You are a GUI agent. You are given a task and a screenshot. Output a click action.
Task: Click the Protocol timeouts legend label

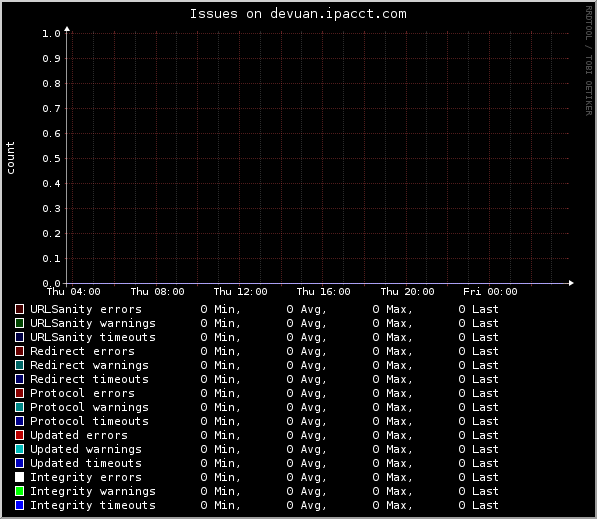(89, 421)
